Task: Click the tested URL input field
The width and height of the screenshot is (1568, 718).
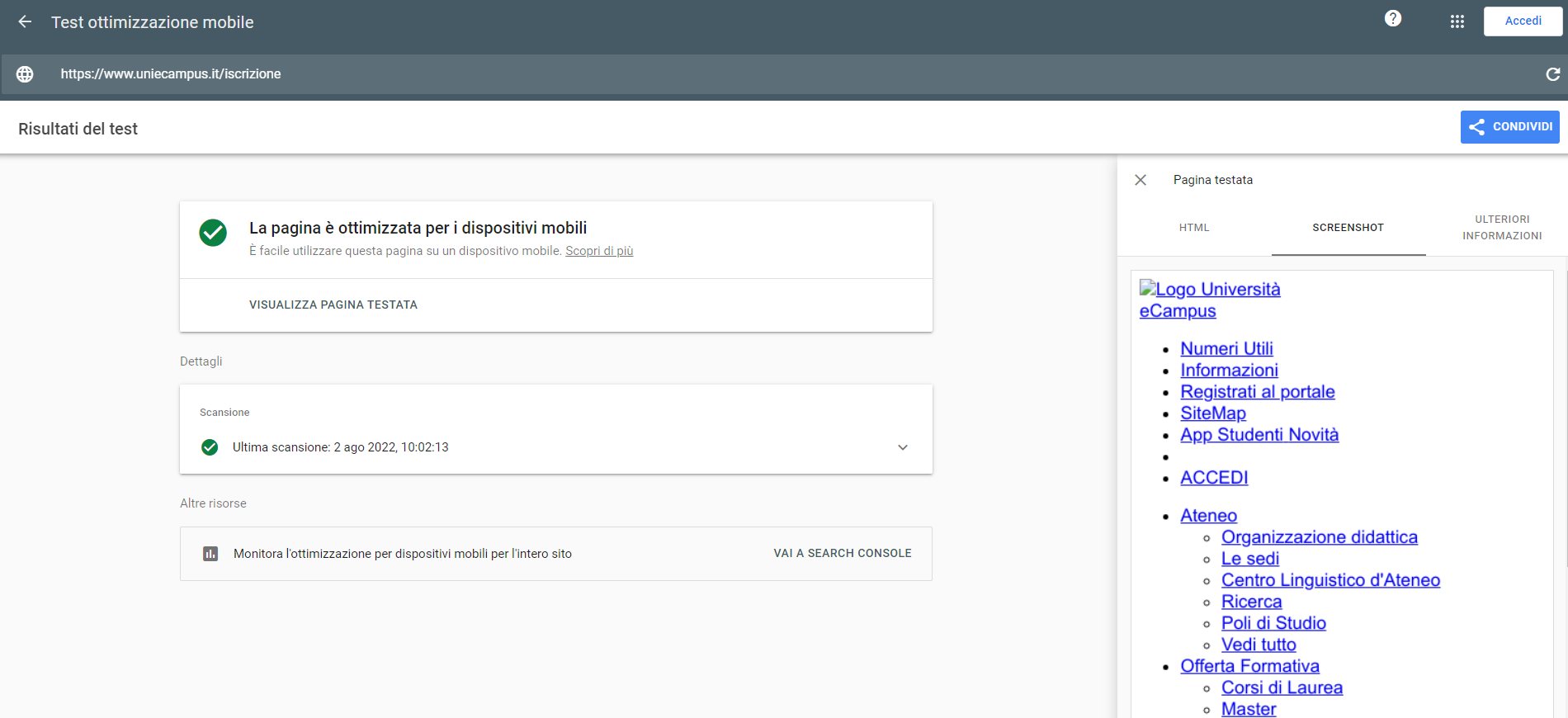Action: pyautogui.click(x=743, y=74)
